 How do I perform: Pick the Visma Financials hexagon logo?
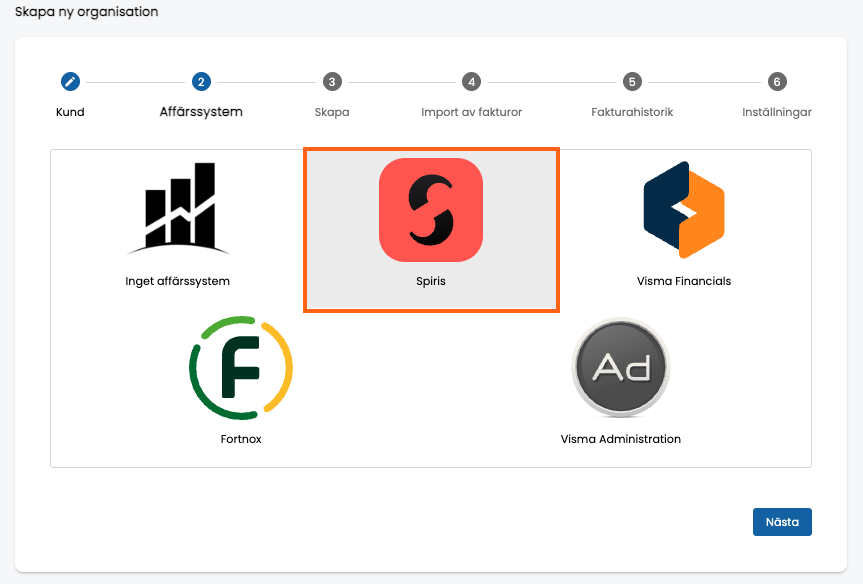coord(684,210)
